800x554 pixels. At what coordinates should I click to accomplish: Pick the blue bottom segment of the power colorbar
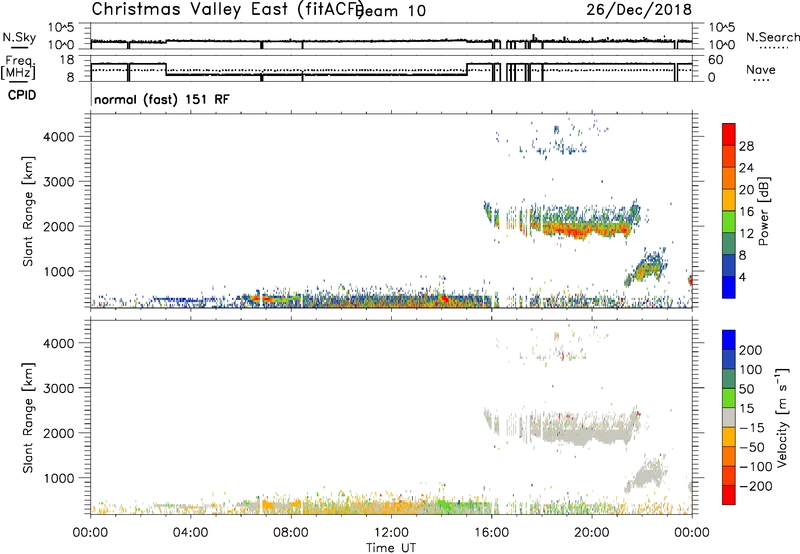[729, 287]
